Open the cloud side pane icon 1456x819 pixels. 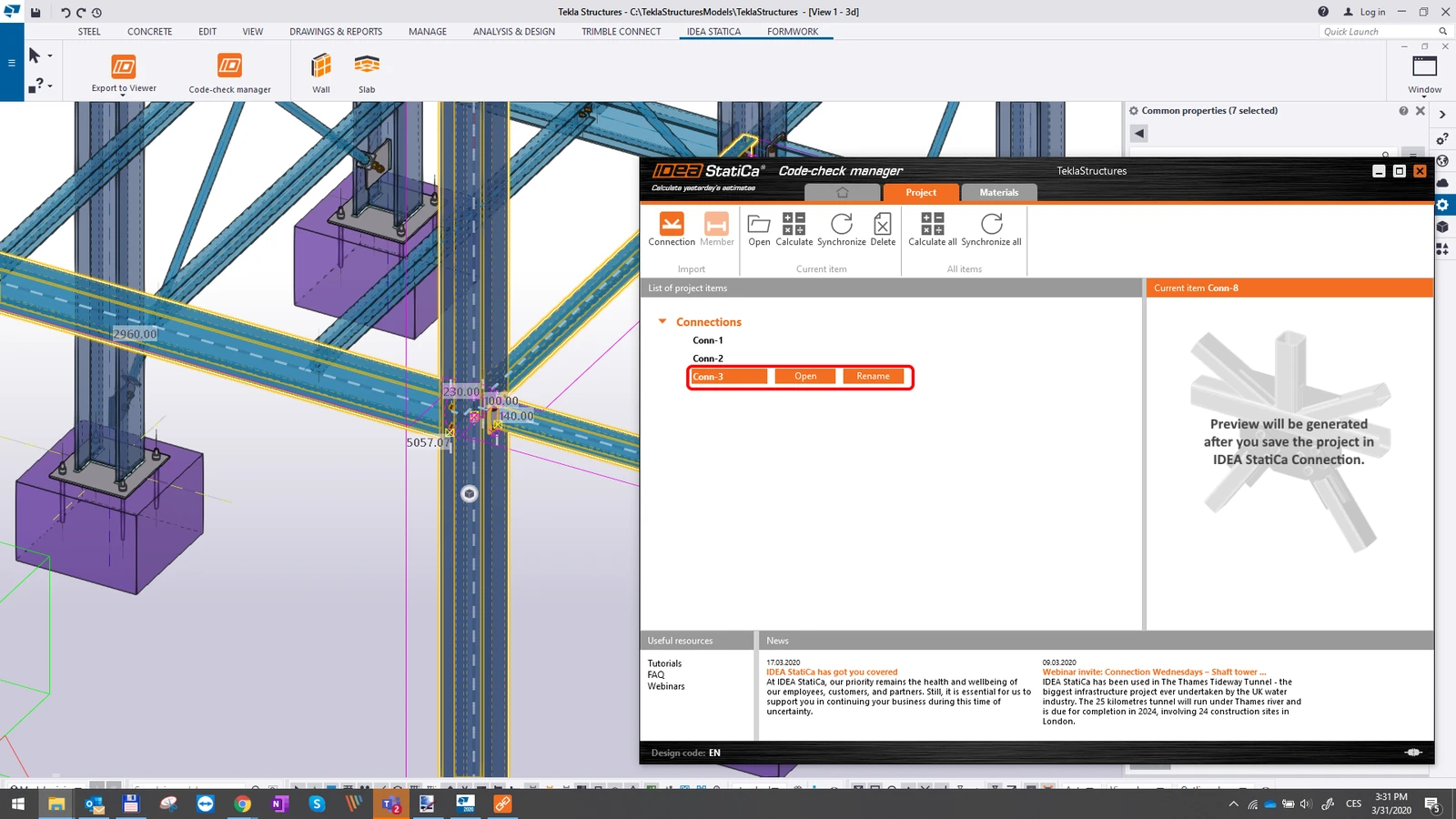(1442, 183)
